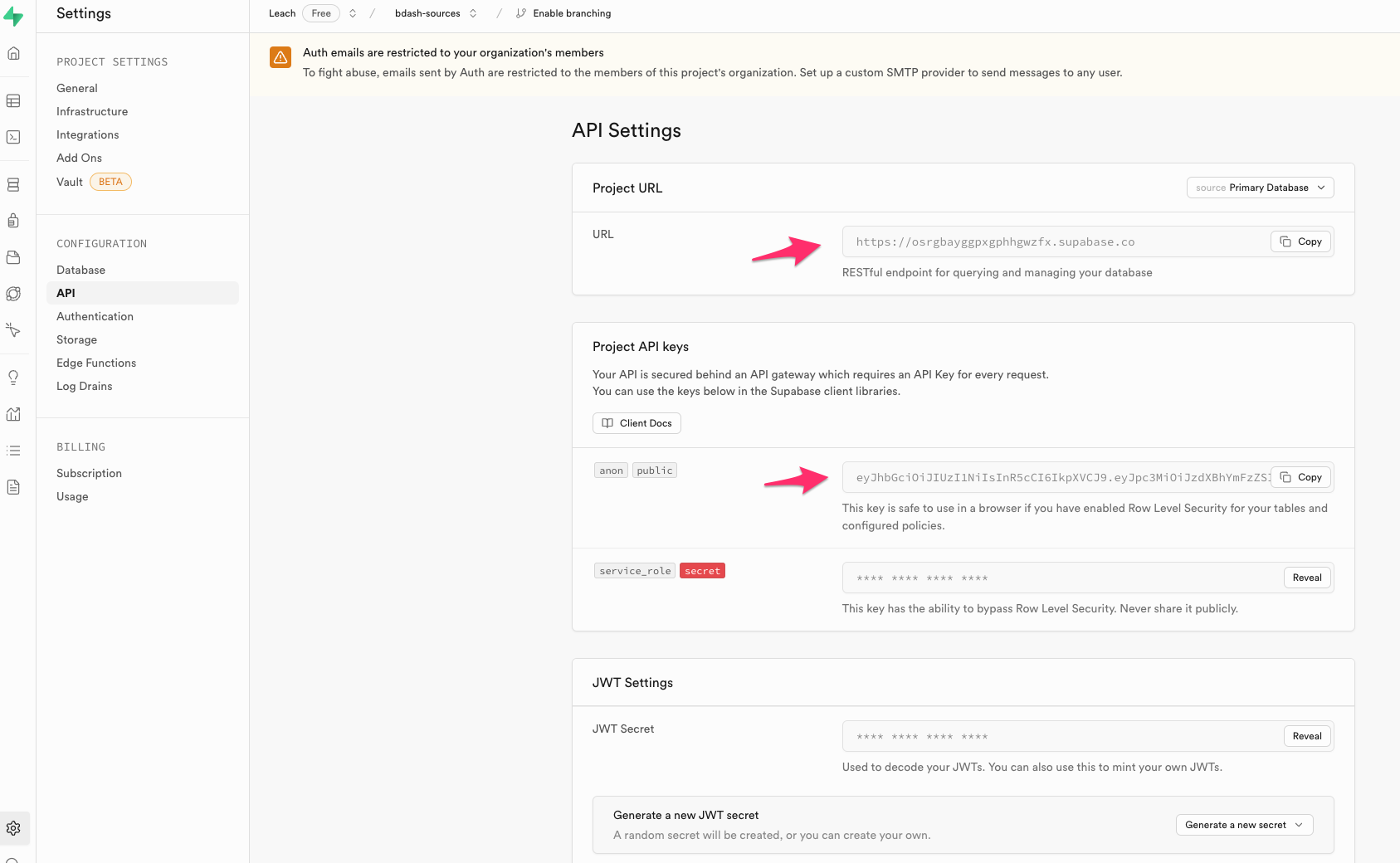Open the source Primary Database dropdown
The height and width of the screenshot is (863, 1400).
pyautogui.click(x=1260, y=188)
